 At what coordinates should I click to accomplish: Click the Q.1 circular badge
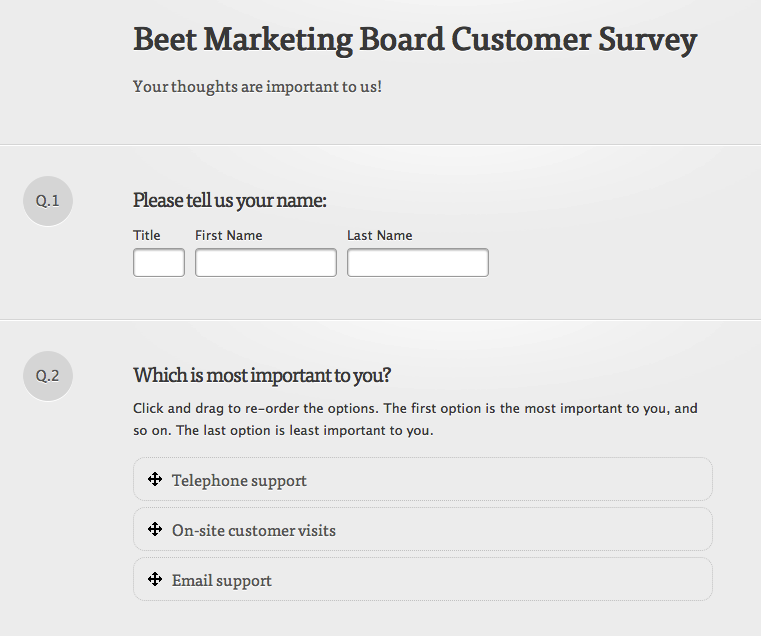pos(48,201)
